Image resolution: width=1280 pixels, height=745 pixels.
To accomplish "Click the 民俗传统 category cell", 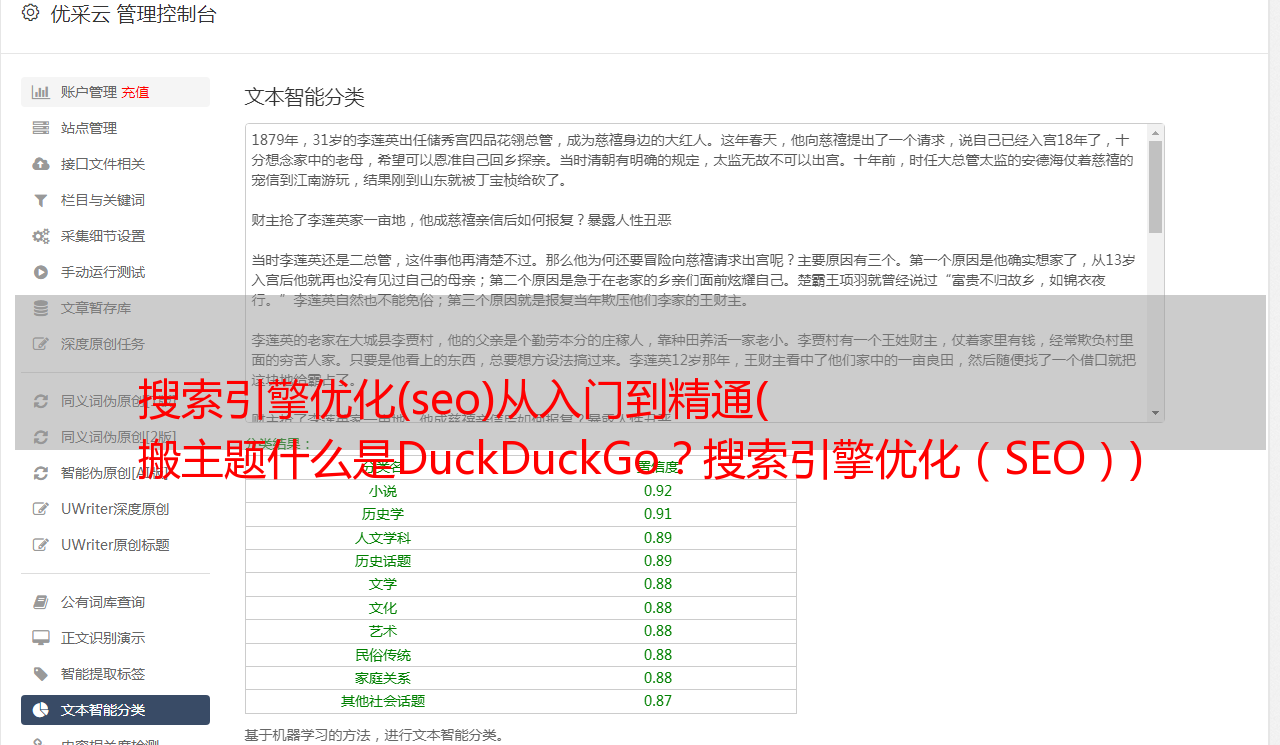I will pos(383,655).
